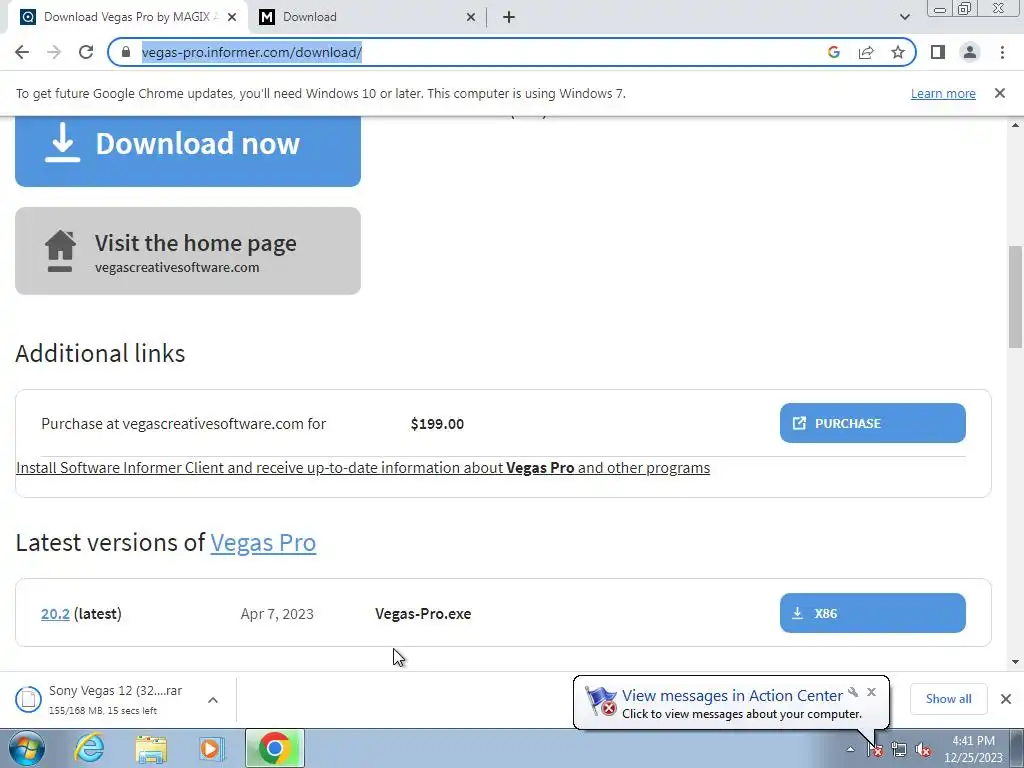
Task: Click the scrollbar down arrow
Action: point(1015,662)
